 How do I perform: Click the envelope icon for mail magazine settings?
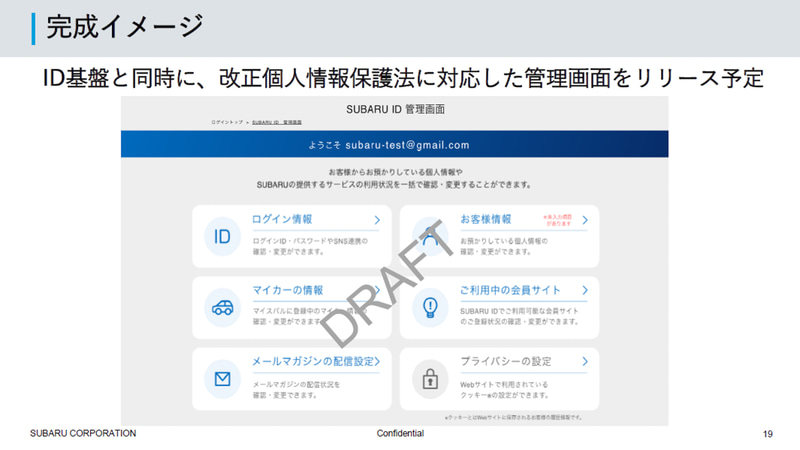[222, 379]
